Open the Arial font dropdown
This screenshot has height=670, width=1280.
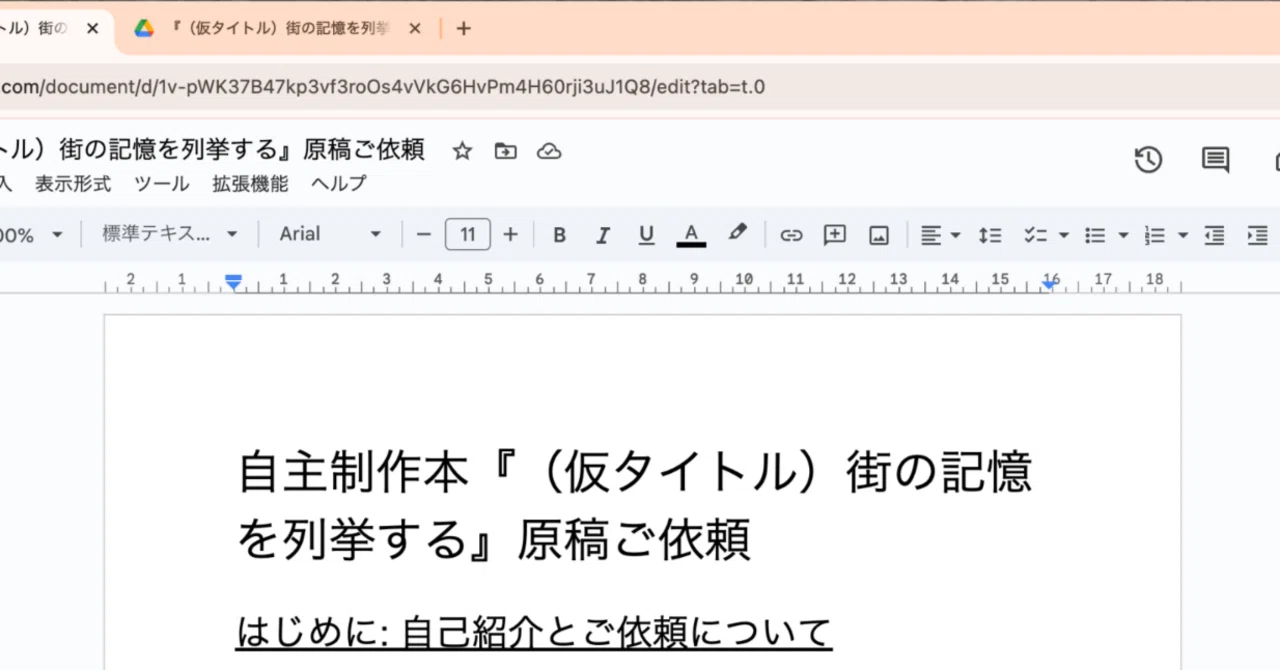pos(330,234)
